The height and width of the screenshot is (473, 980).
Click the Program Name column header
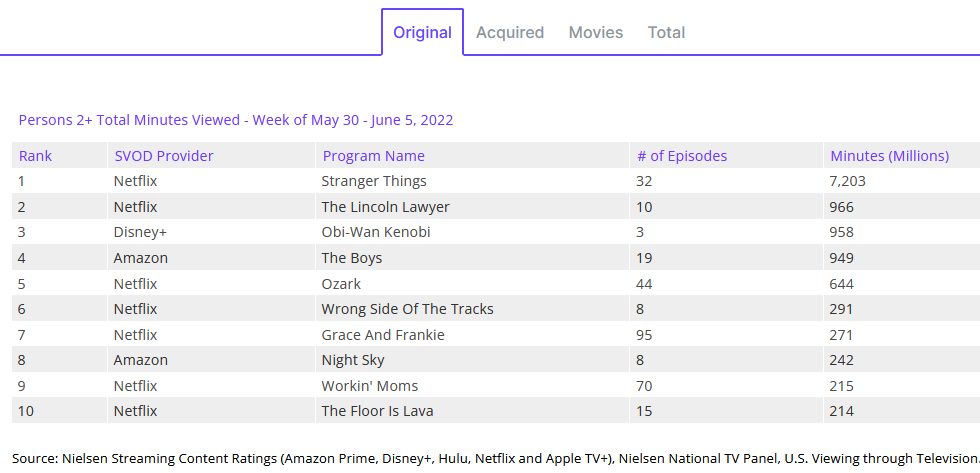point(373,156)
